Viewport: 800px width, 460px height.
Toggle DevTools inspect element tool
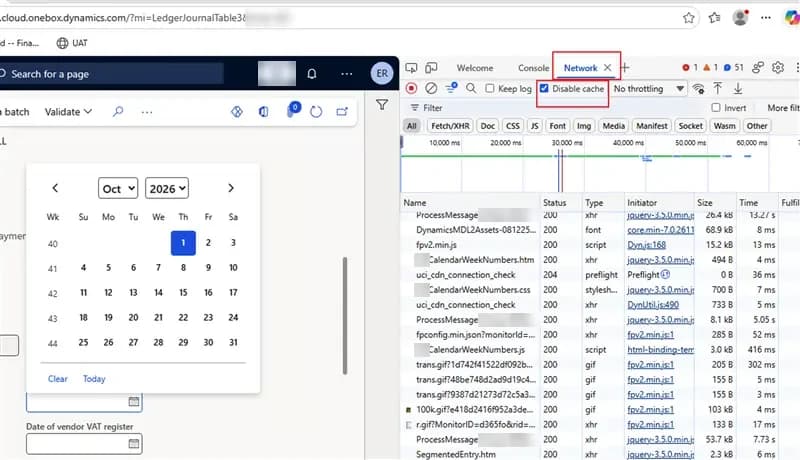pos(411,68)
